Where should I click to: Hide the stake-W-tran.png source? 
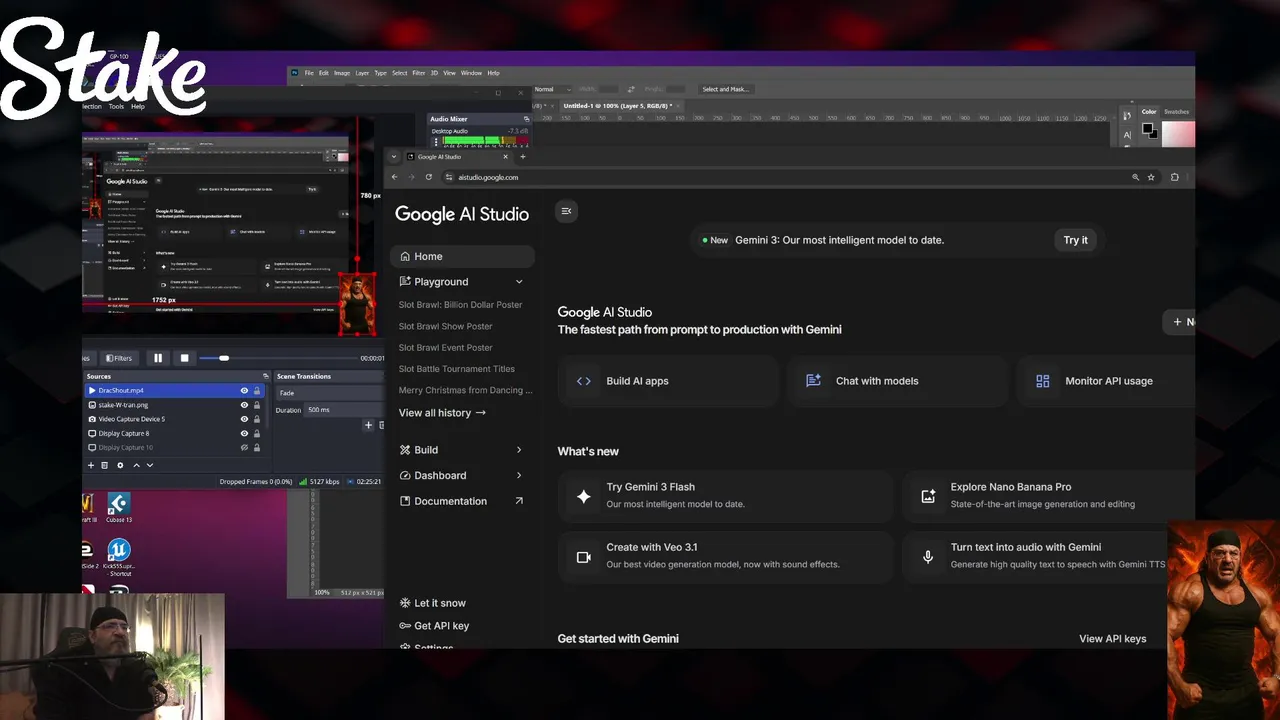point(244,405)
